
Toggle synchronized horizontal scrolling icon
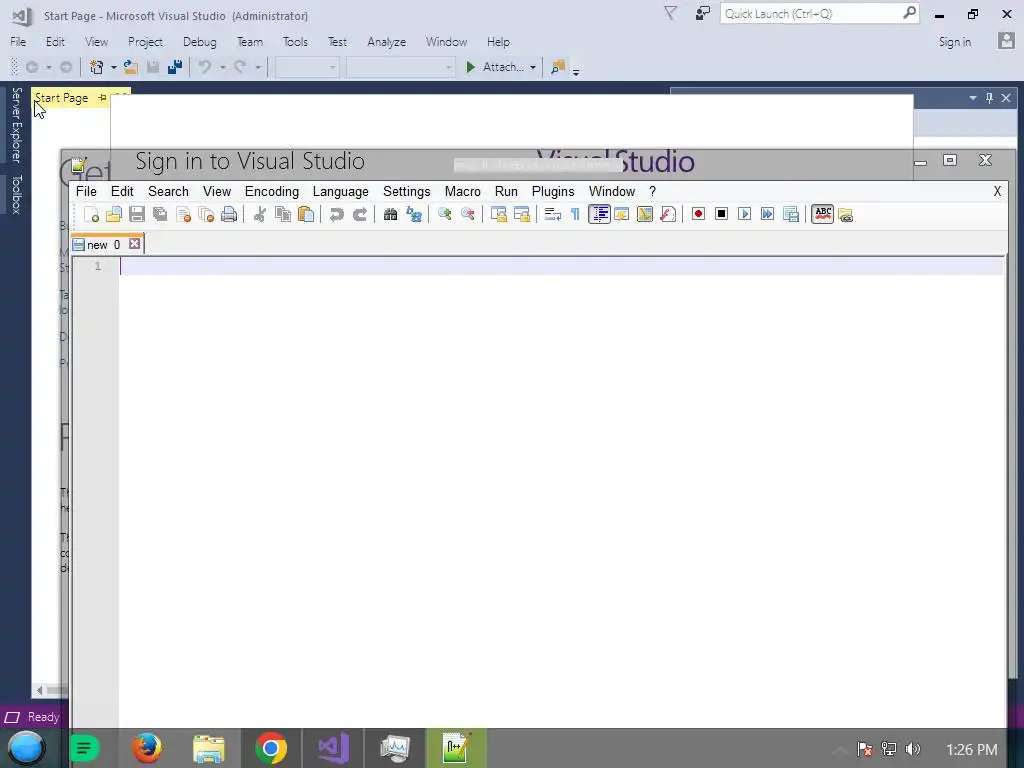click(x=522, y=214)
